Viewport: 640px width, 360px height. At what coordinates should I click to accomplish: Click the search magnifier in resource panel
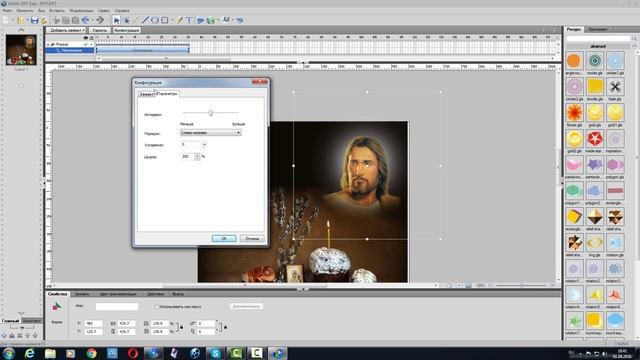pyautogui.click(x=635, y=38)
